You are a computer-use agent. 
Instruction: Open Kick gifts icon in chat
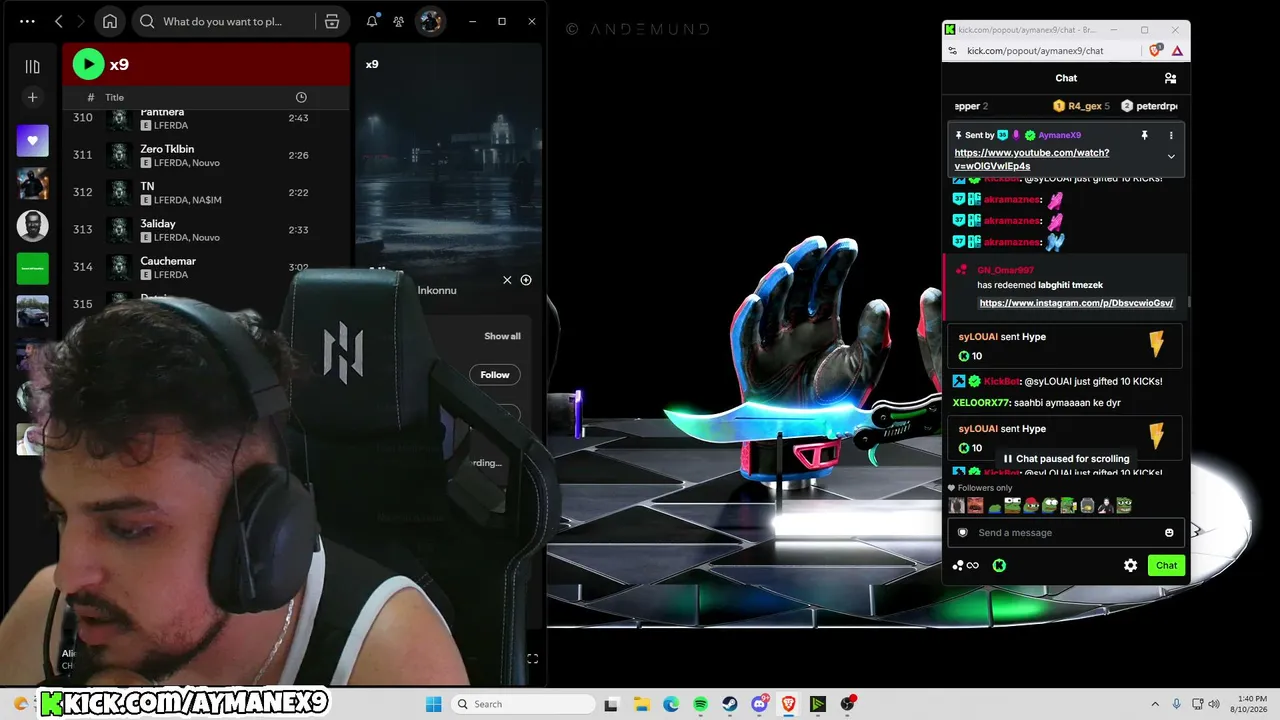(999, 566)
